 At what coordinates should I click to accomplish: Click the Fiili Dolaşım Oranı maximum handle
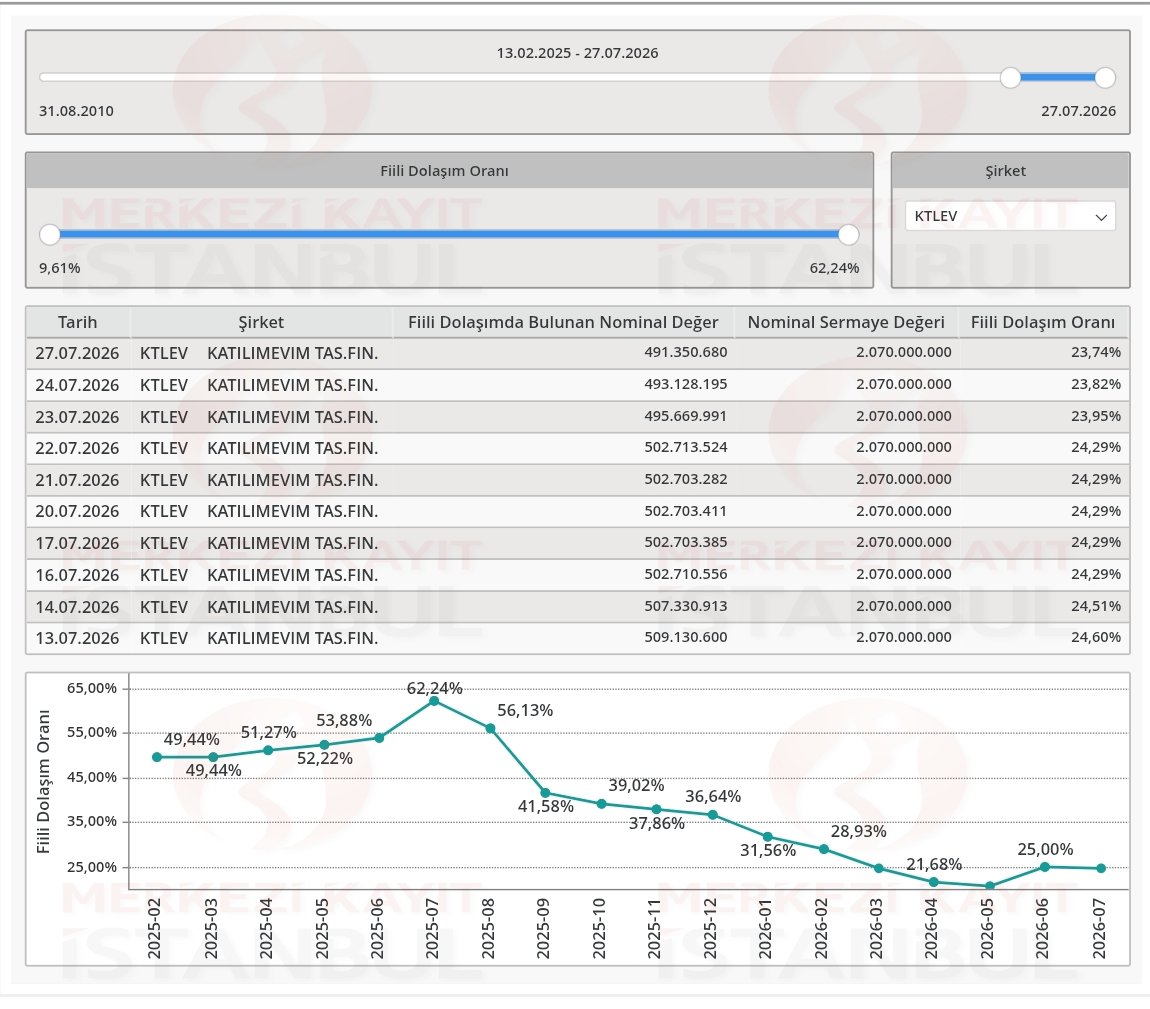849,235
